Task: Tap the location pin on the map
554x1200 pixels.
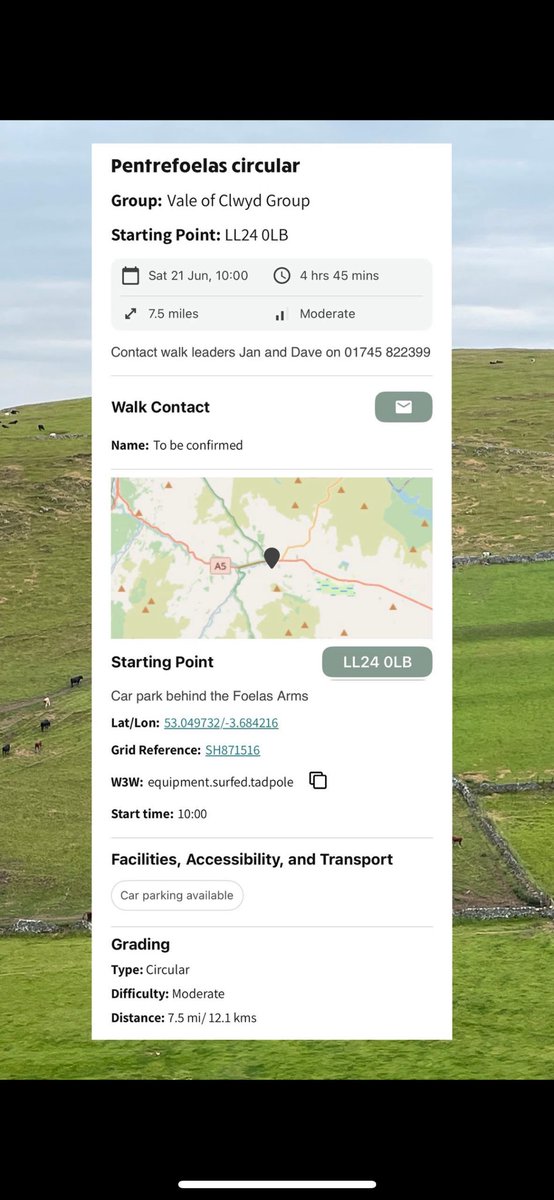Action: pyautogui.click(x=272, y=558)
